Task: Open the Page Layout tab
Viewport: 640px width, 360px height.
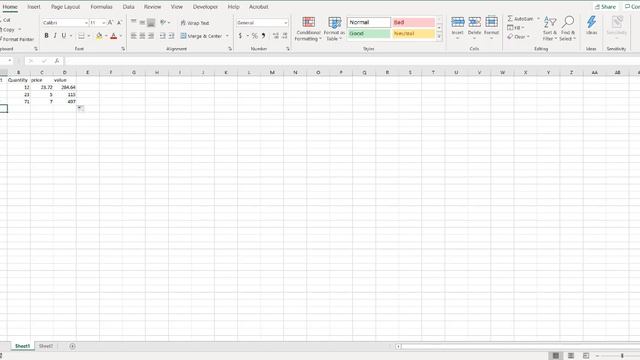Action: tap(65, 7)
